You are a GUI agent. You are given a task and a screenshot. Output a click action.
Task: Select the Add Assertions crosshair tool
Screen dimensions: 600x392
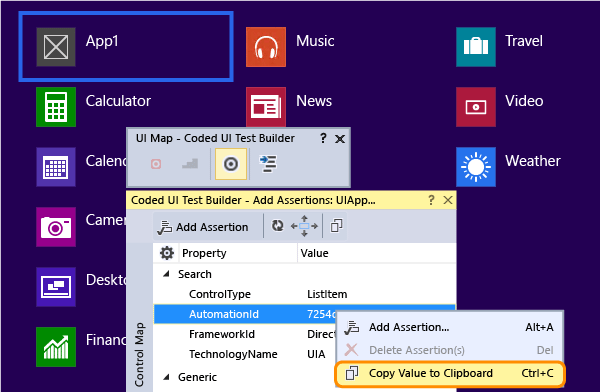[x=231, y=164]
